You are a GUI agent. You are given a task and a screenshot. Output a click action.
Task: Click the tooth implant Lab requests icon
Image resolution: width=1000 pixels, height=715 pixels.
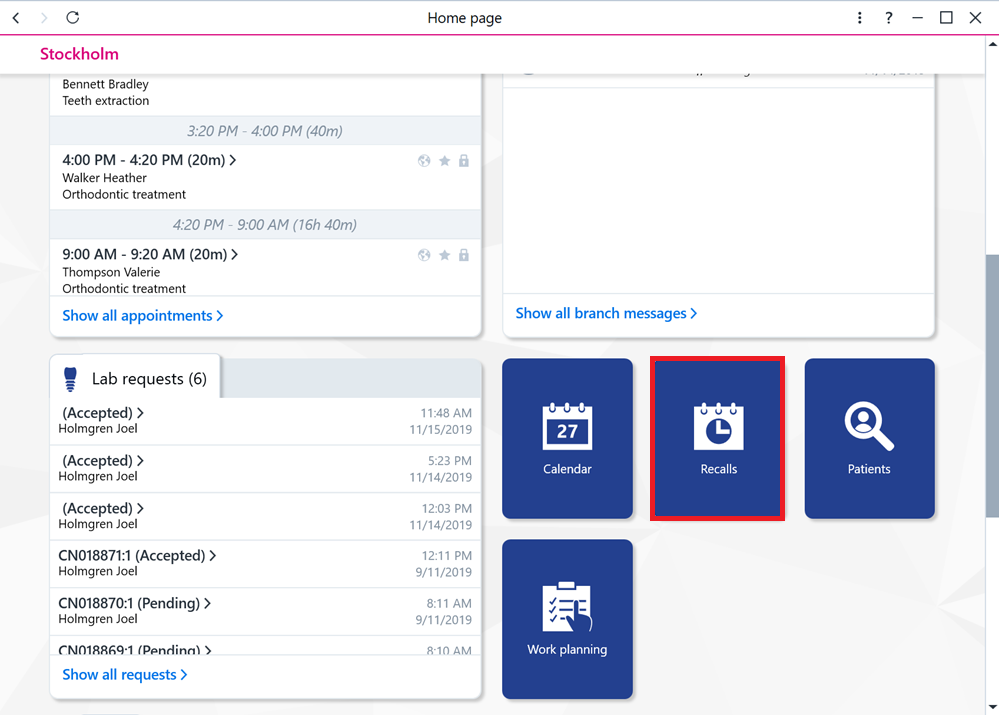pyautogui.click(x=71, y=379)
